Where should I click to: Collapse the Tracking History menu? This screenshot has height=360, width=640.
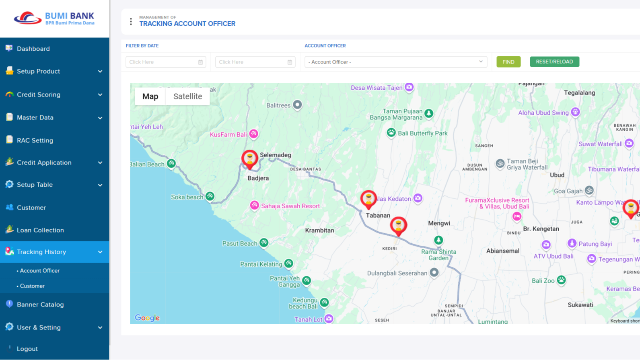pyautogui.click(x=54, y=252)
